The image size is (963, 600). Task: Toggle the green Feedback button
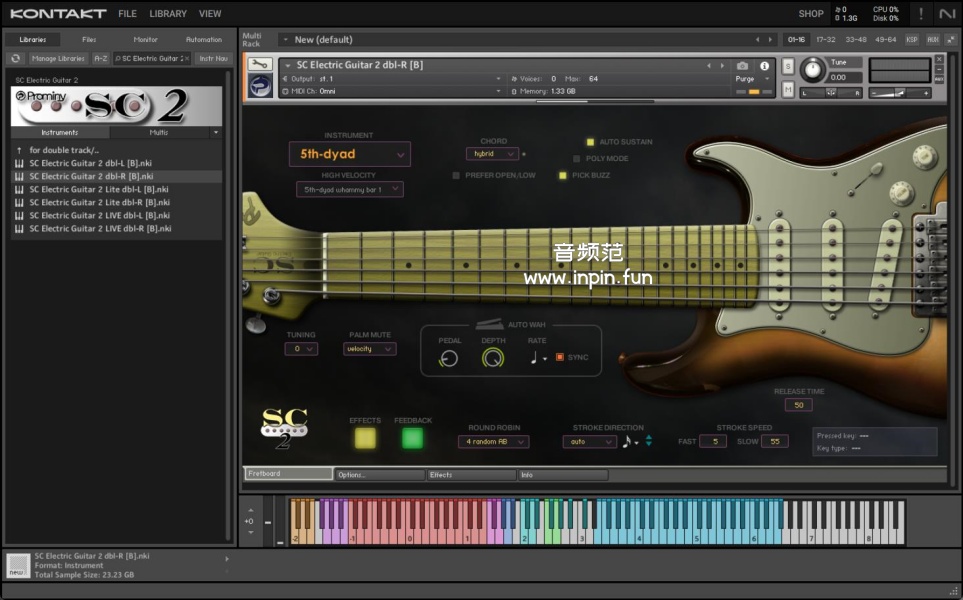412,437
